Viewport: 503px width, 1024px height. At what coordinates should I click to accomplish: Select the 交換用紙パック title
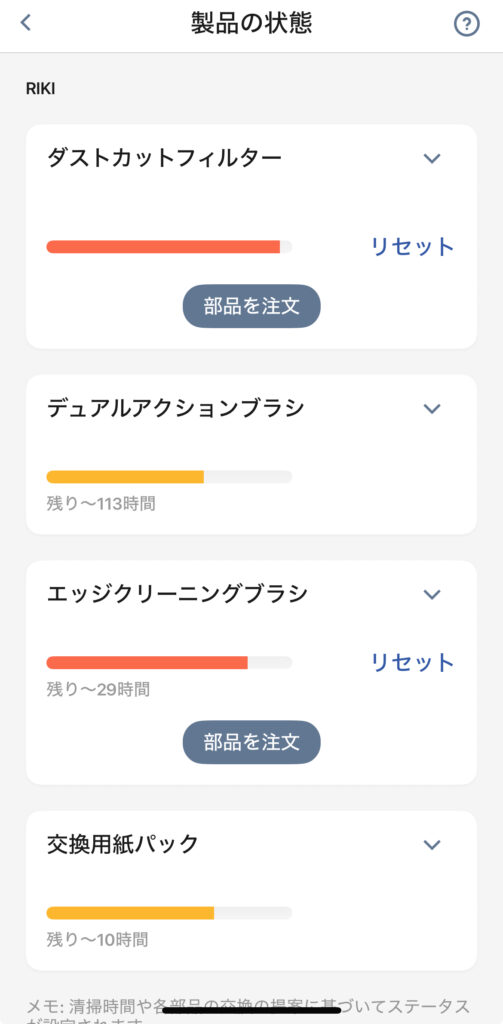click(123, 844)
